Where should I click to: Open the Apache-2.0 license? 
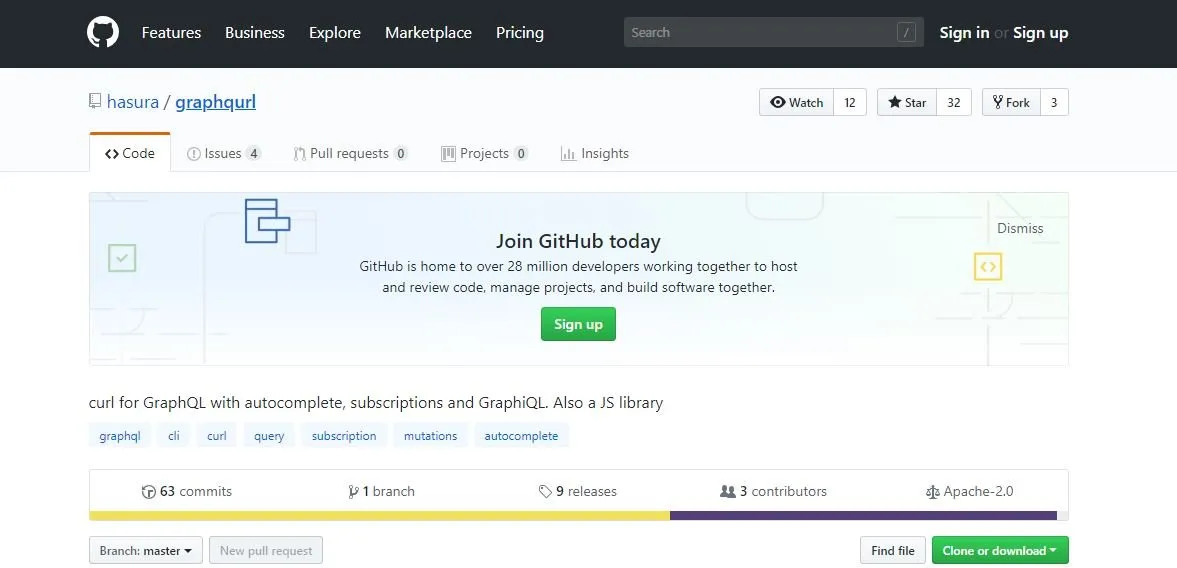tap(970, 491)
